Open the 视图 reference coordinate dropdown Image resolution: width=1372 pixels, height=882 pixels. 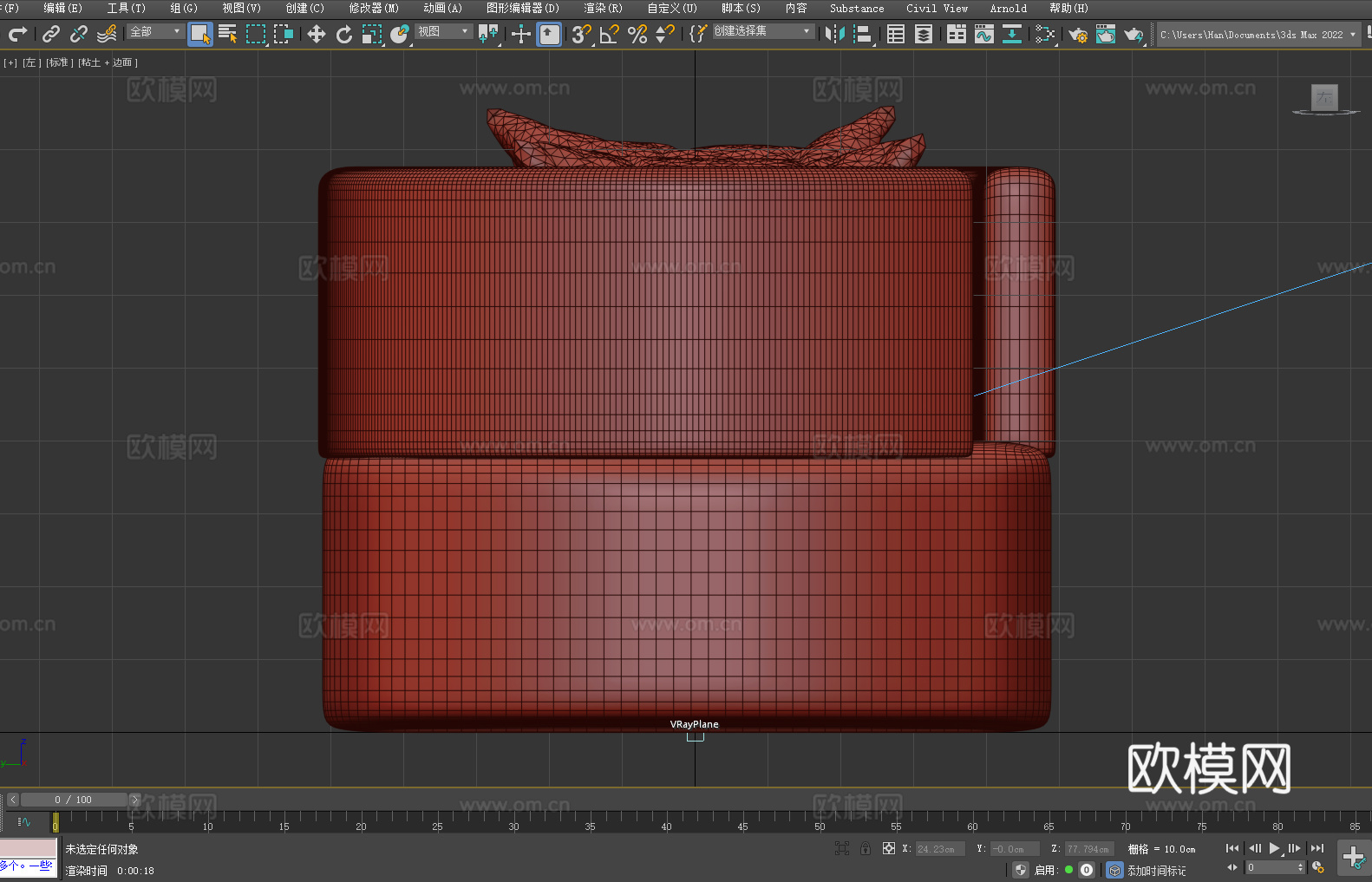(x=443, y=32)
